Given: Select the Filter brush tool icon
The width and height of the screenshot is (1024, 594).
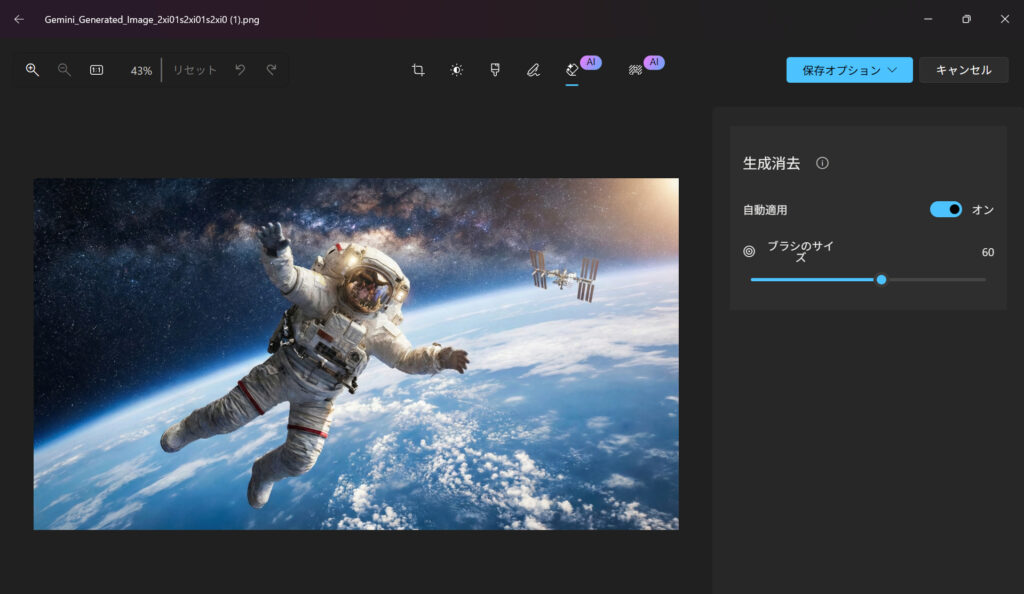Looking at the screenshot, I should click(x=495, y=70).
